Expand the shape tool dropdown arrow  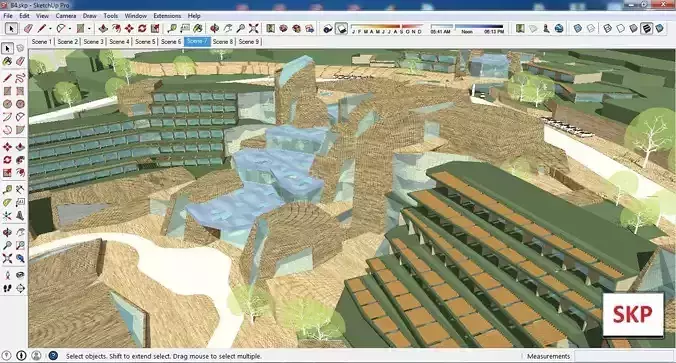89,28
